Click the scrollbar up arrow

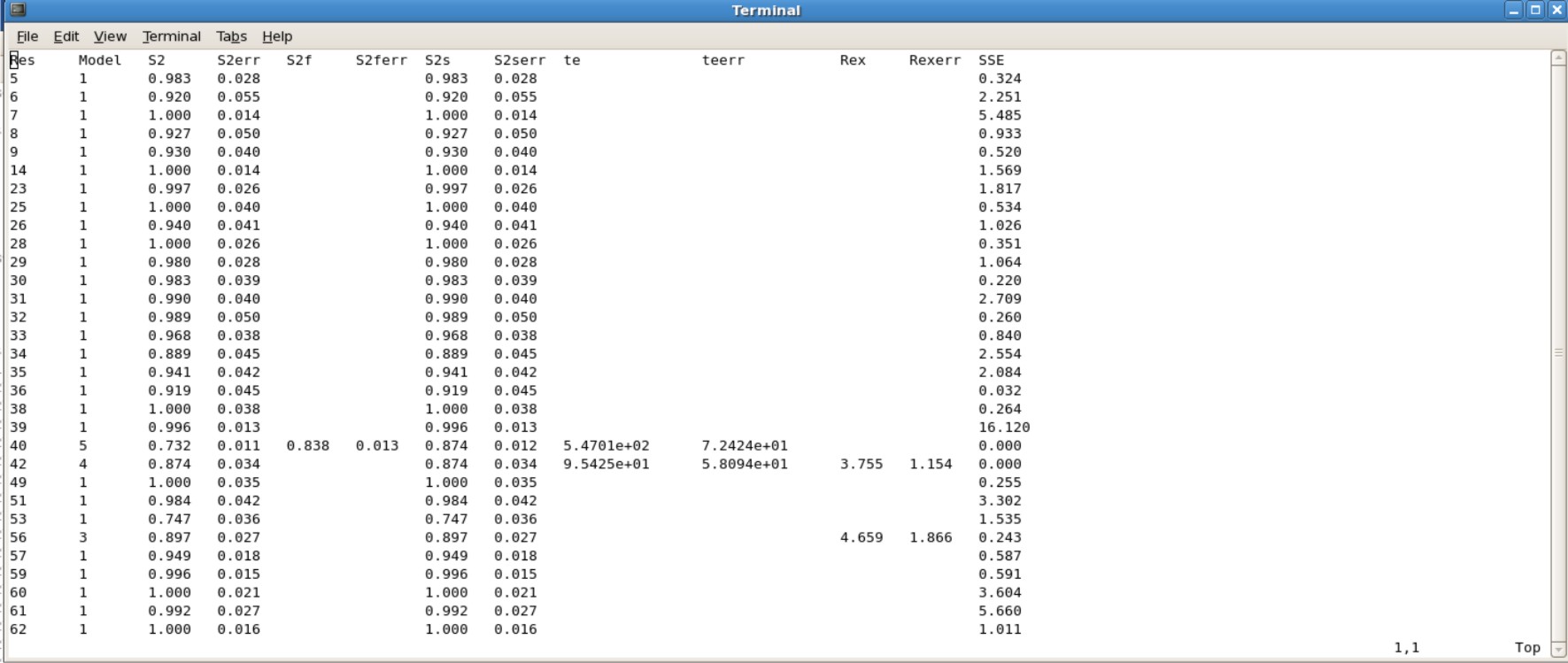click(x=1558, y=58)
